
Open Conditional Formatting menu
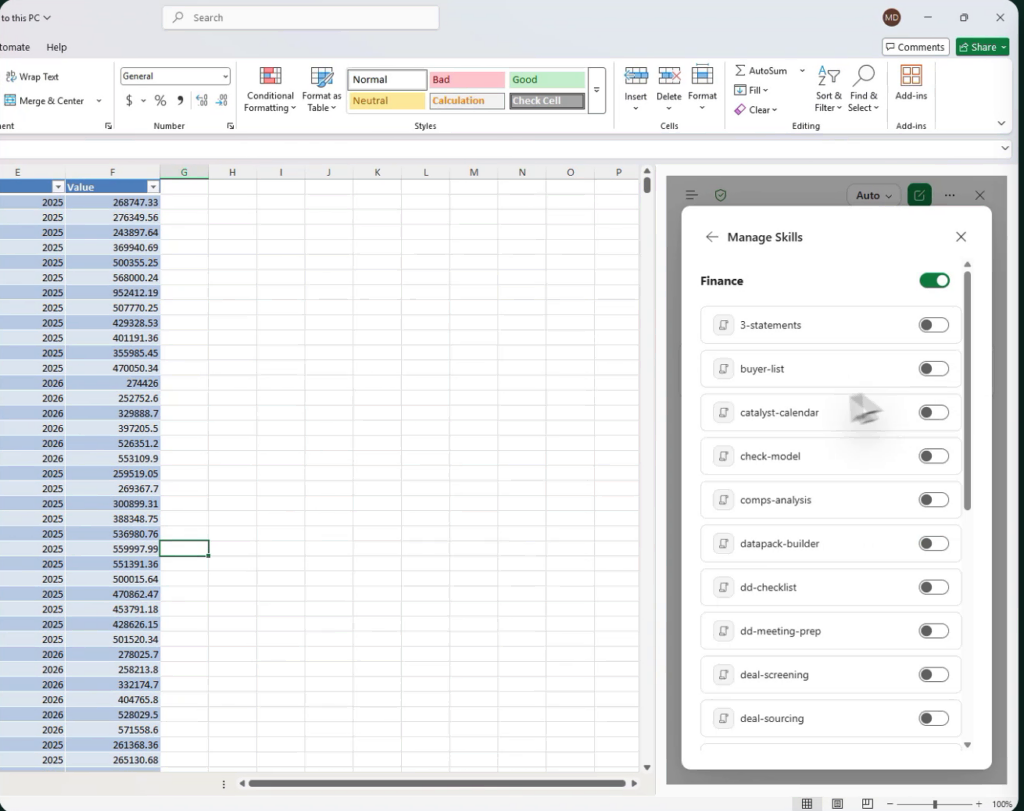[270, 89]
